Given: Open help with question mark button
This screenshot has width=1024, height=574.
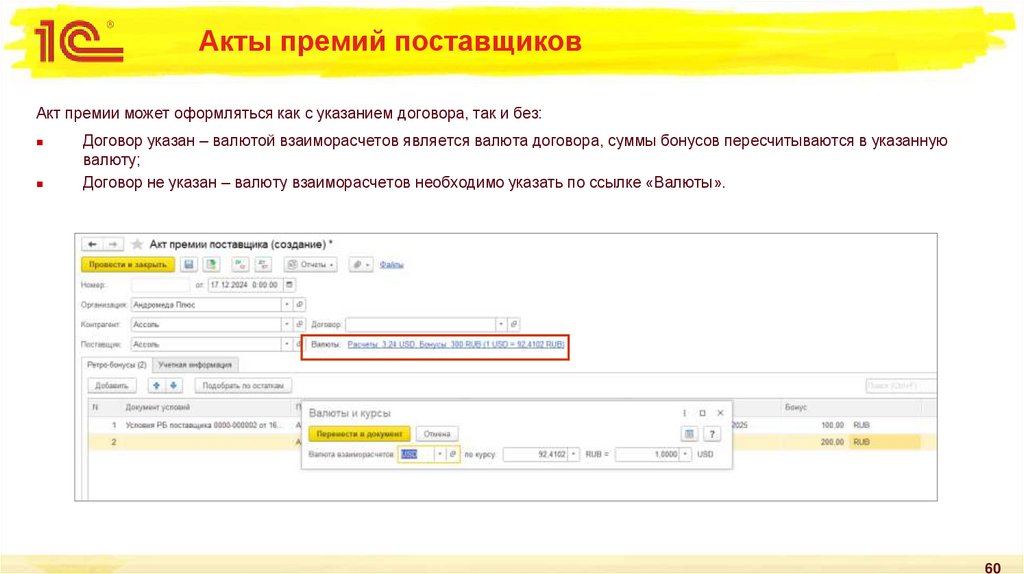Looking at the screenshot, I should pyautogui.click(x=712, y=434).
